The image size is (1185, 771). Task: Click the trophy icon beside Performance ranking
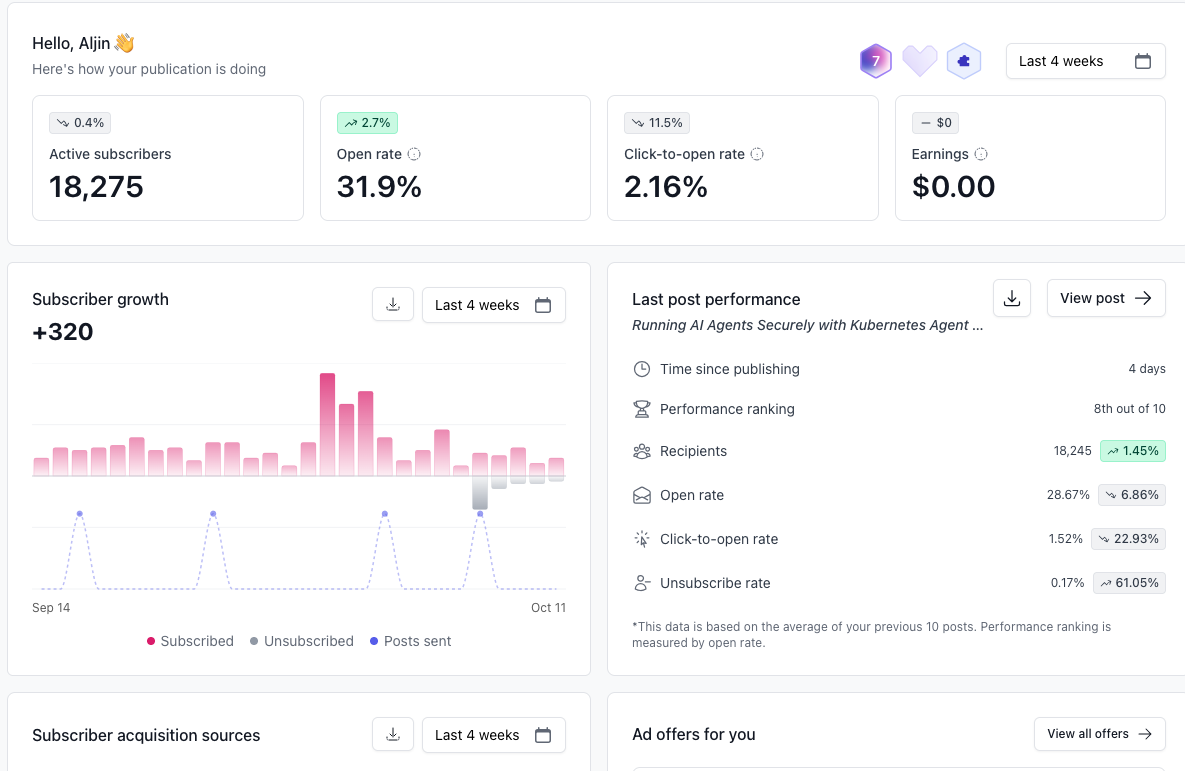[x=642, y=409]
